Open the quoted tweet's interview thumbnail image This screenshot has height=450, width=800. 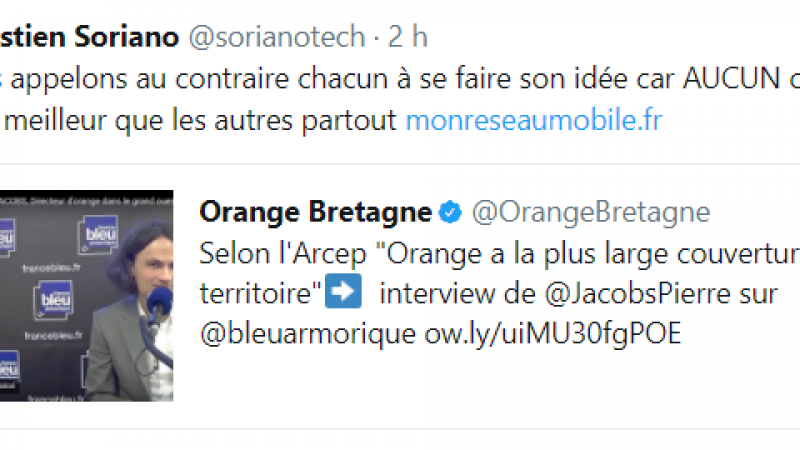(x=86, y=295)
